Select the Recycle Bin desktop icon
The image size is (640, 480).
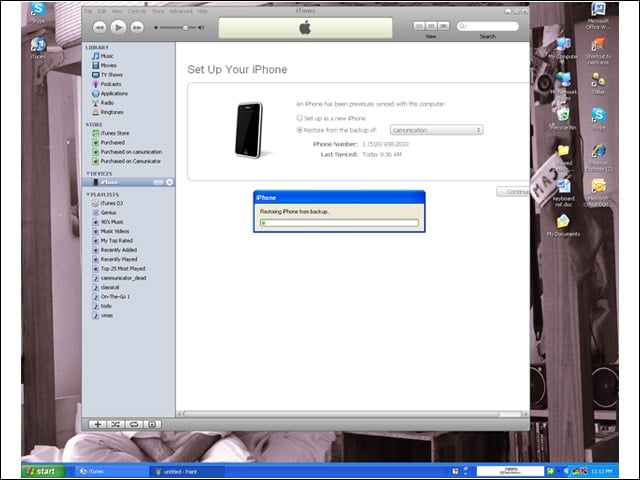[563, 119]
